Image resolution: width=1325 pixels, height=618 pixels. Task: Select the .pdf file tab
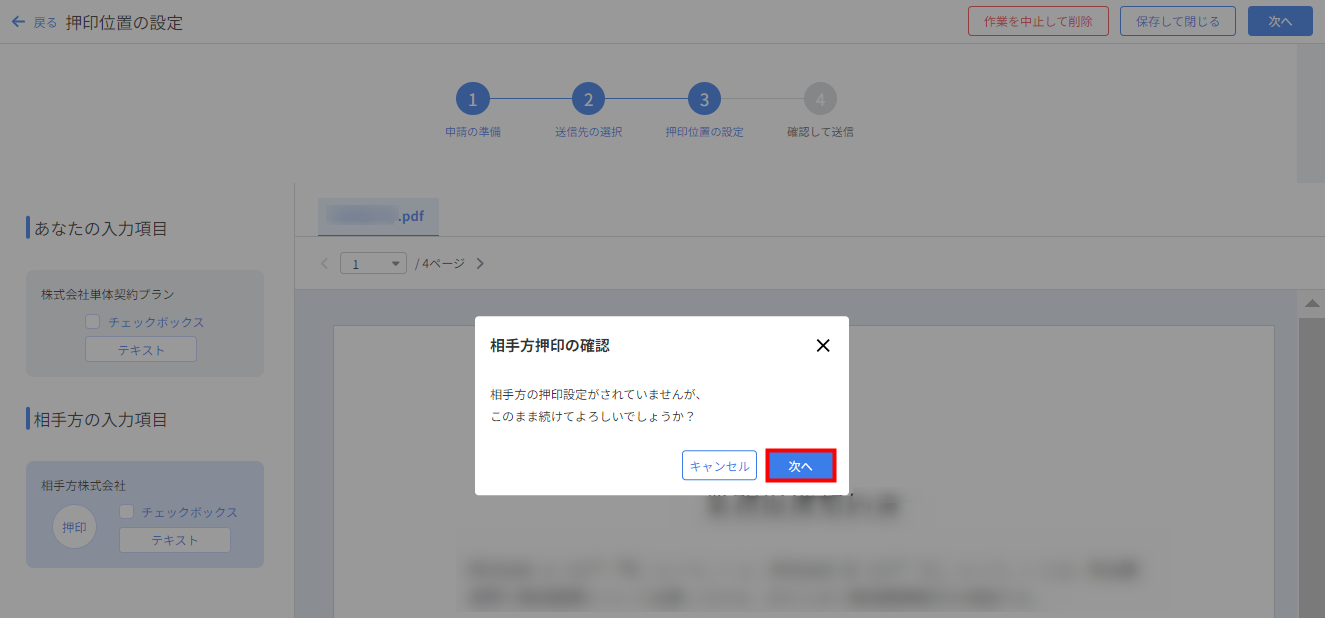378,216
